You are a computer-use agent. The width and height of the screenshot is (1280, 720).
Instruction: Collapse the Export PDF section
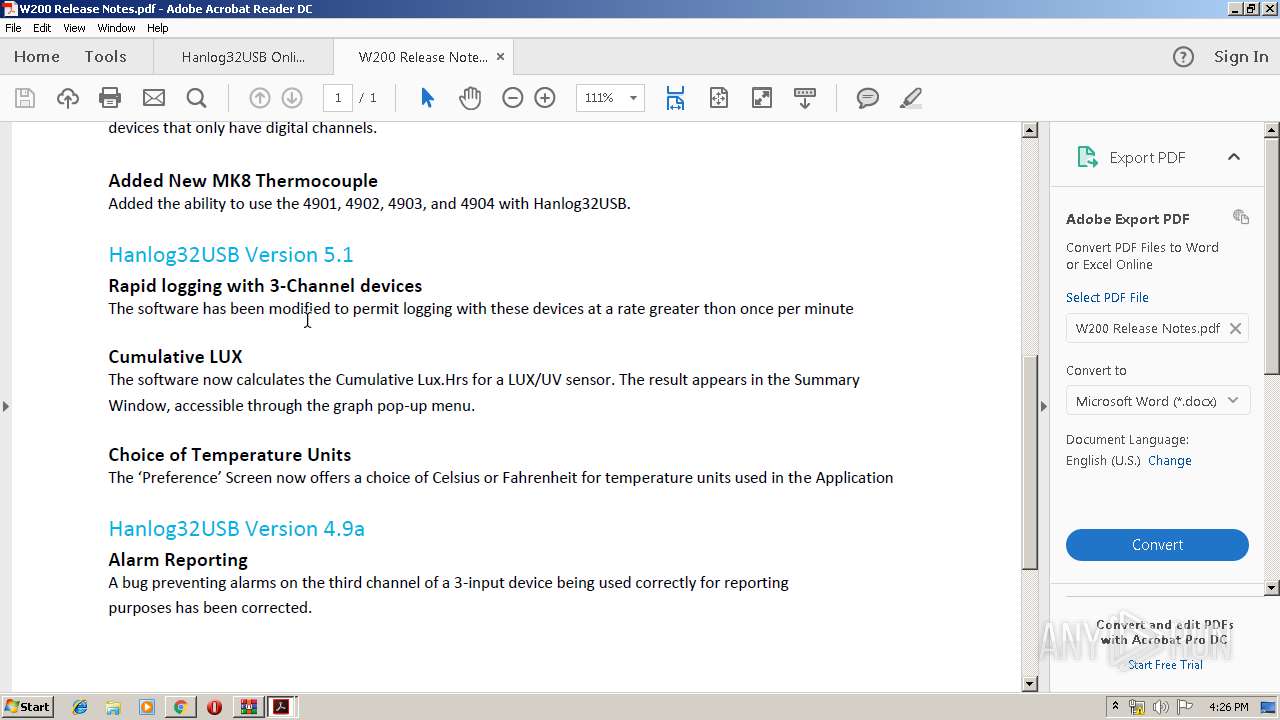(x=1234, y=157)
